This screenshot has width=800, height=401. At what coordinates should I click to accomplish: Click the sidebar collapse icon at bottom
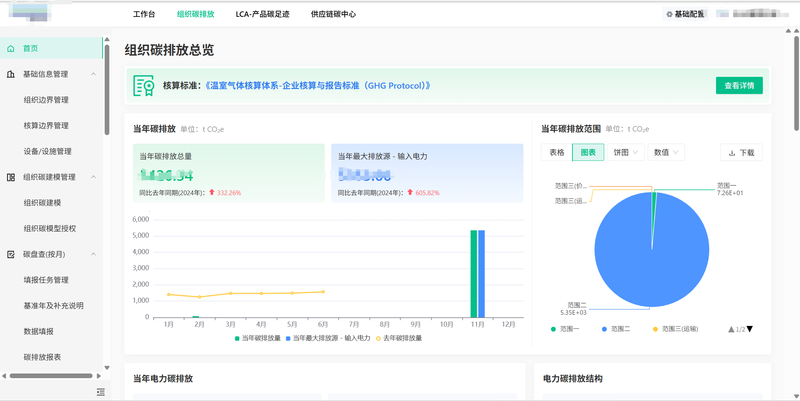[100, 392]
